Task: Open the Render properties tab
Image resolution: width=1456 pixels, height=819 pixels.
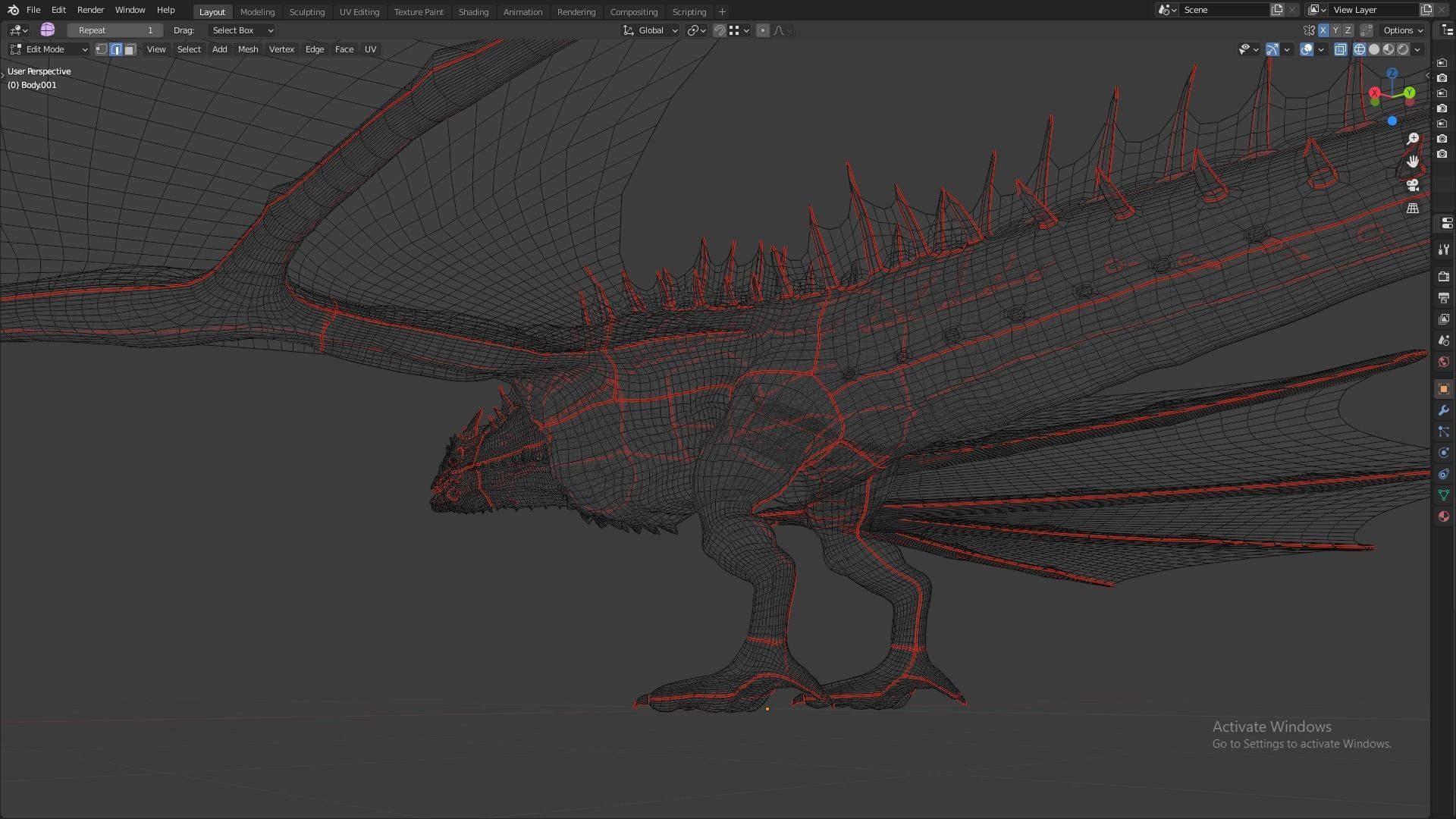Action: 1444,277
